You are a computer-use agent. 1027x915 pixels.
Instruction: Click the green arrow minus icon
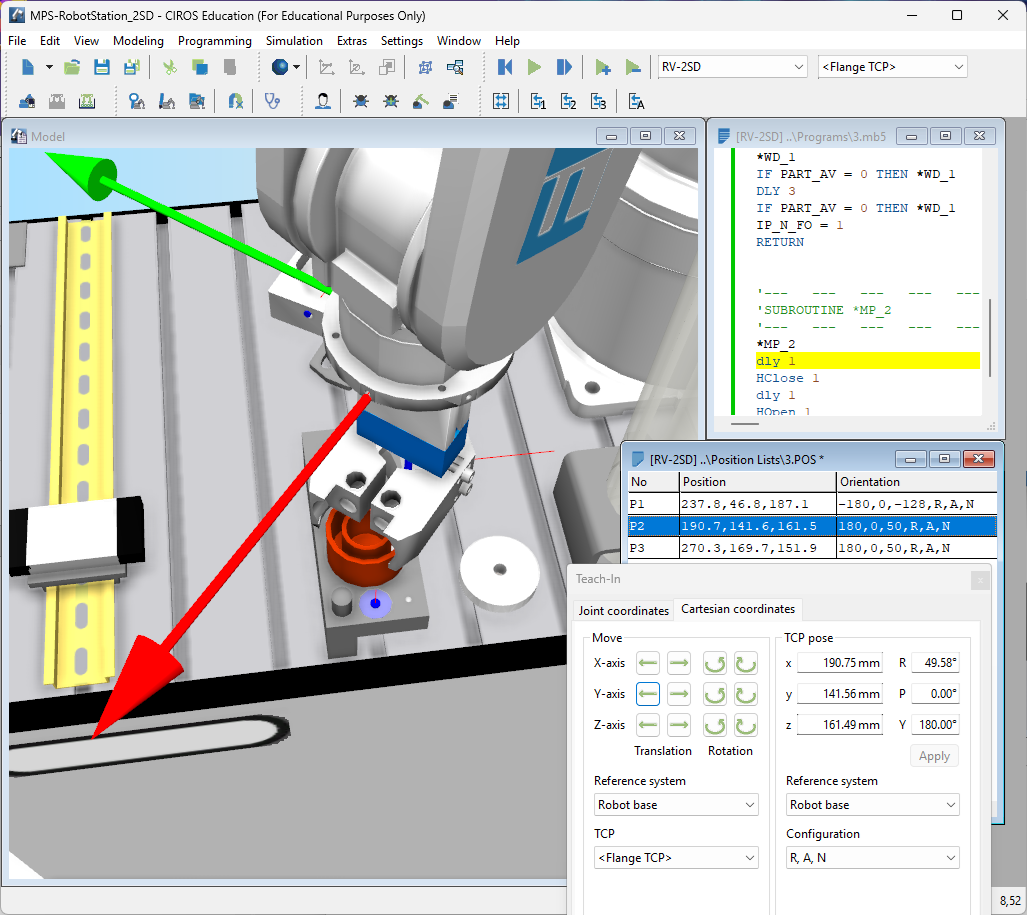click(x=633, y=67)
